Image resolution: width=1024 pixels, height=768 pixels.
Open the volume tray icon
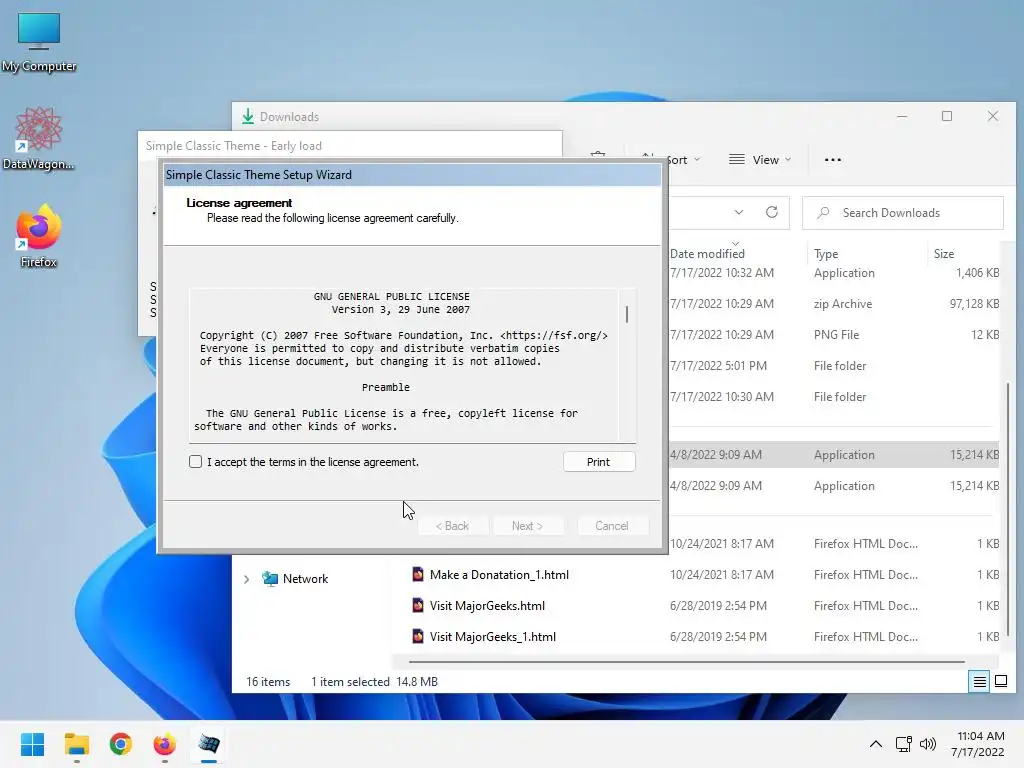[x=927, y=744]
